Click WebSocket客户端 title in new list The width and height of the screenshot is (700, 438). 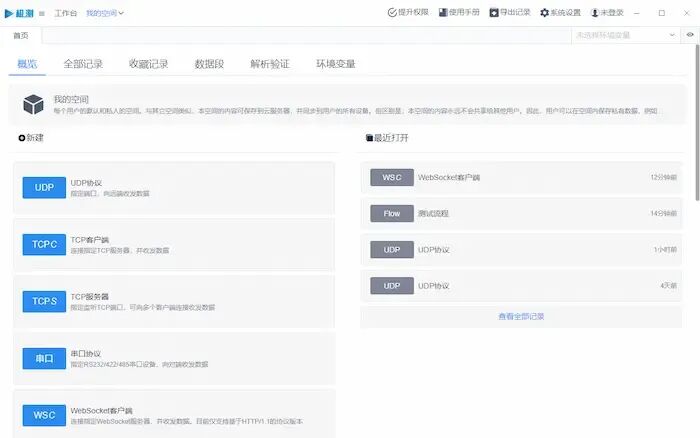(x=101, y=411)
